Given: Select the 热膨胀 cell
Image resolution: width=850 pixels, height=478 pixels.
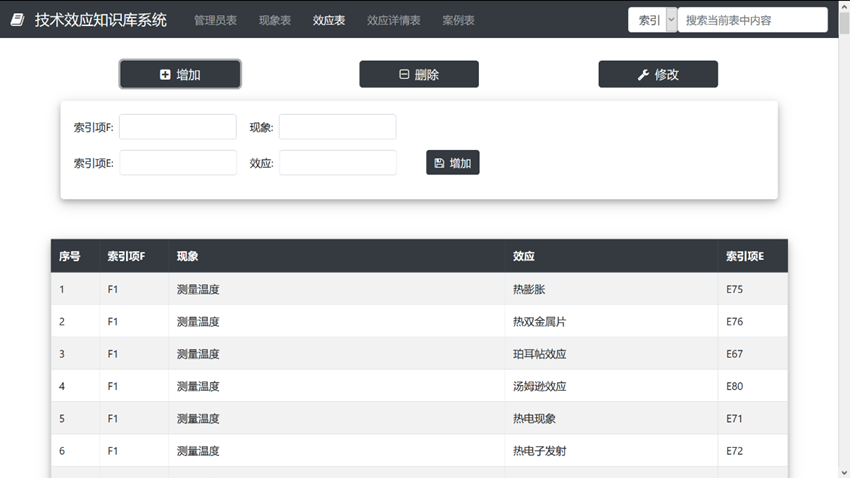Looking at the screenshot, I should point(611,289).
